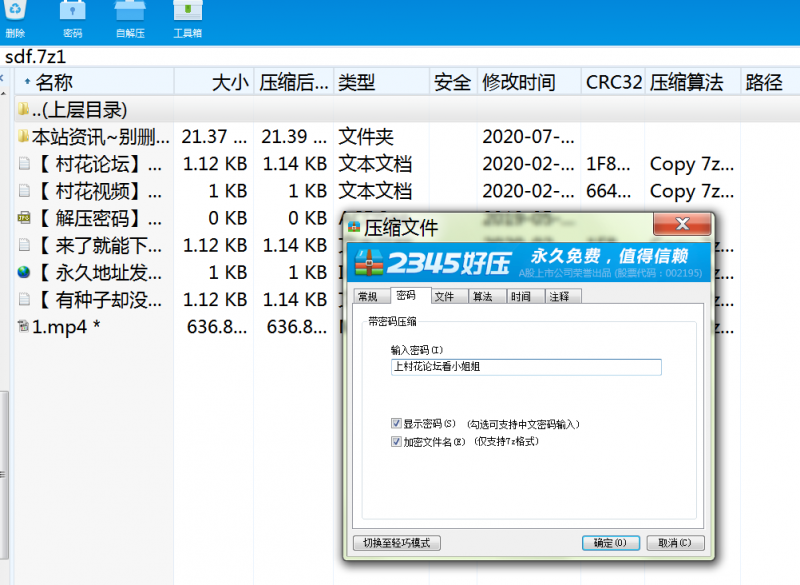This screenshot has height=585, width=800.
Task: Disable 加密文件名 (Encrypt file names)
Action: click(x=397, y=442)
